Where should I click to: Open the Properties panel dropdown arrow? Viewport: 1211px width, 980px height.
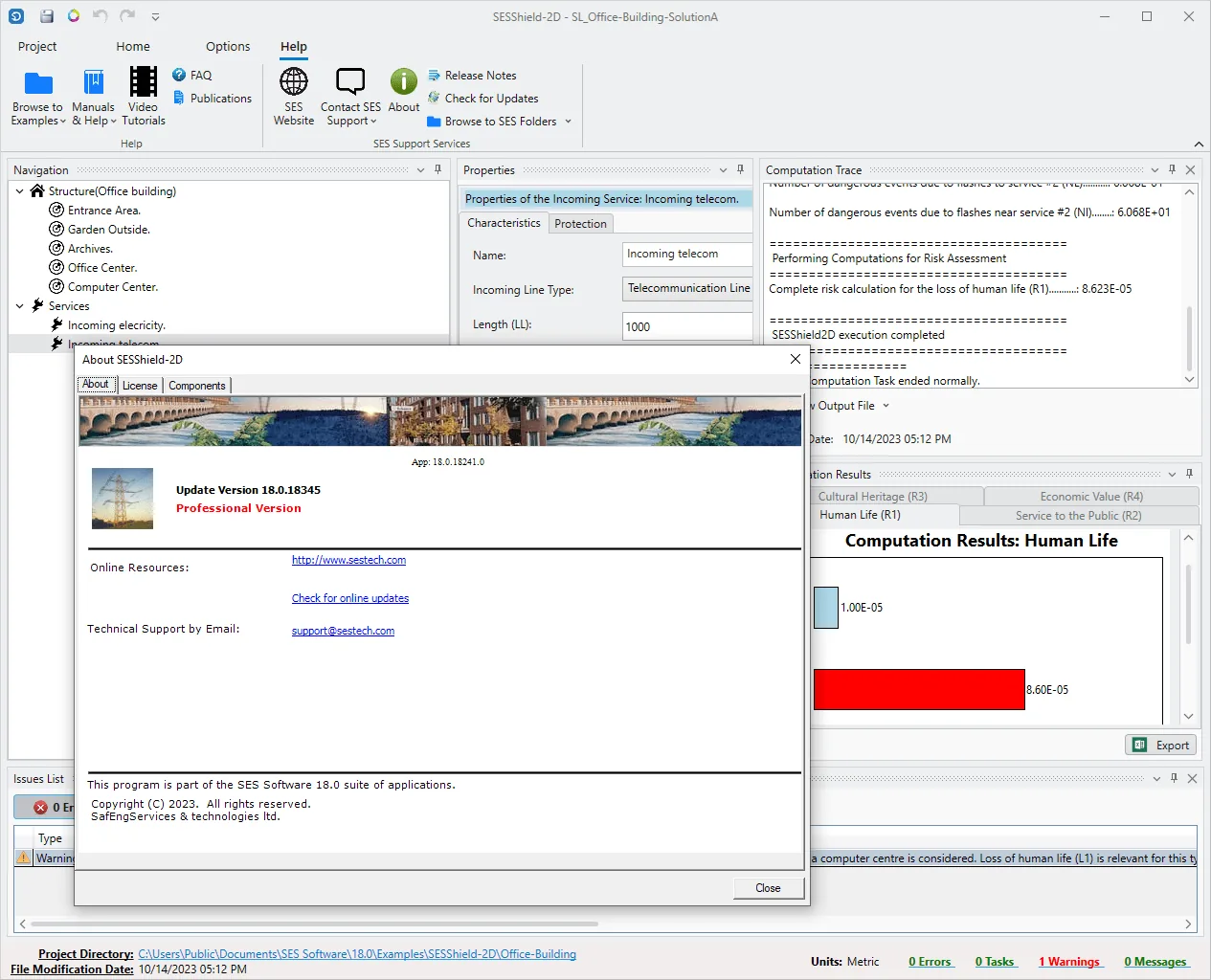(723, 170)
